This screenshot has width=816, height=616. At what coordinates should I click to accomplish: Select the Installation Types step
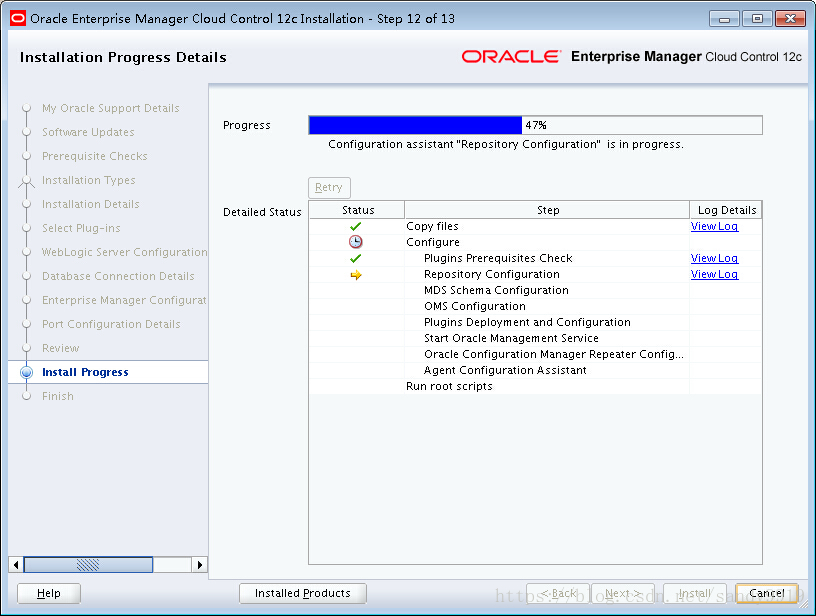(x=88, y=180)
